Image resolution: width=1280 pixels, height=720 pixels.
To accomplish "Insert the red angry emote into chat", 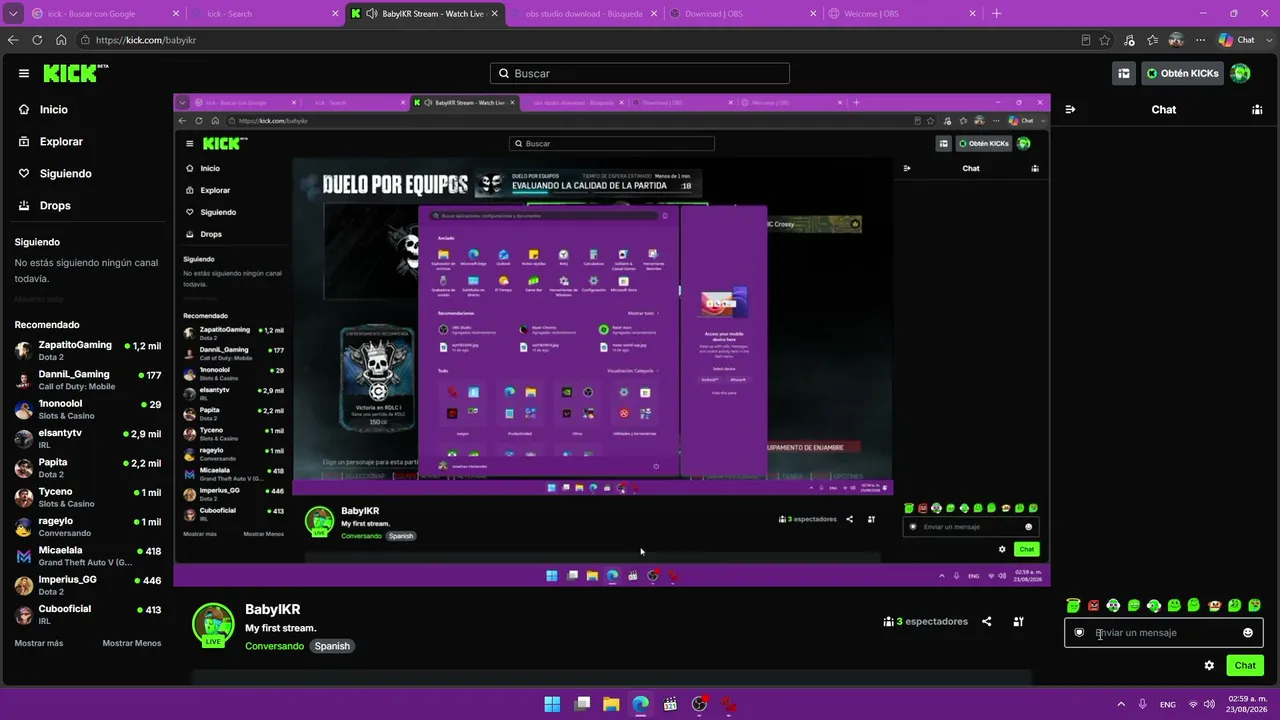I will (1093, 605).
